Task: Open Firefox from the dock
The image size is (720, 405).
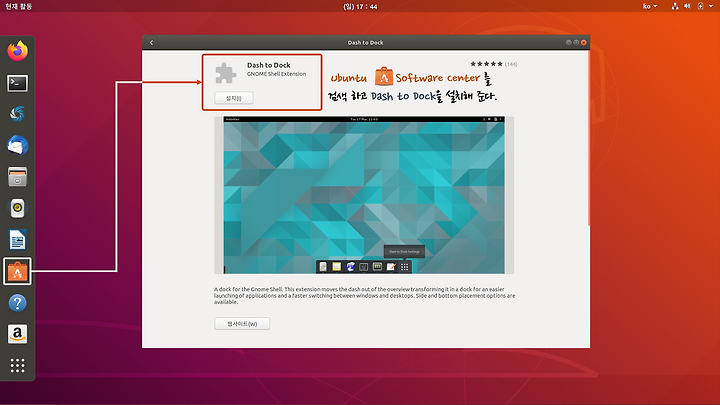Action: tap(17, 51)
